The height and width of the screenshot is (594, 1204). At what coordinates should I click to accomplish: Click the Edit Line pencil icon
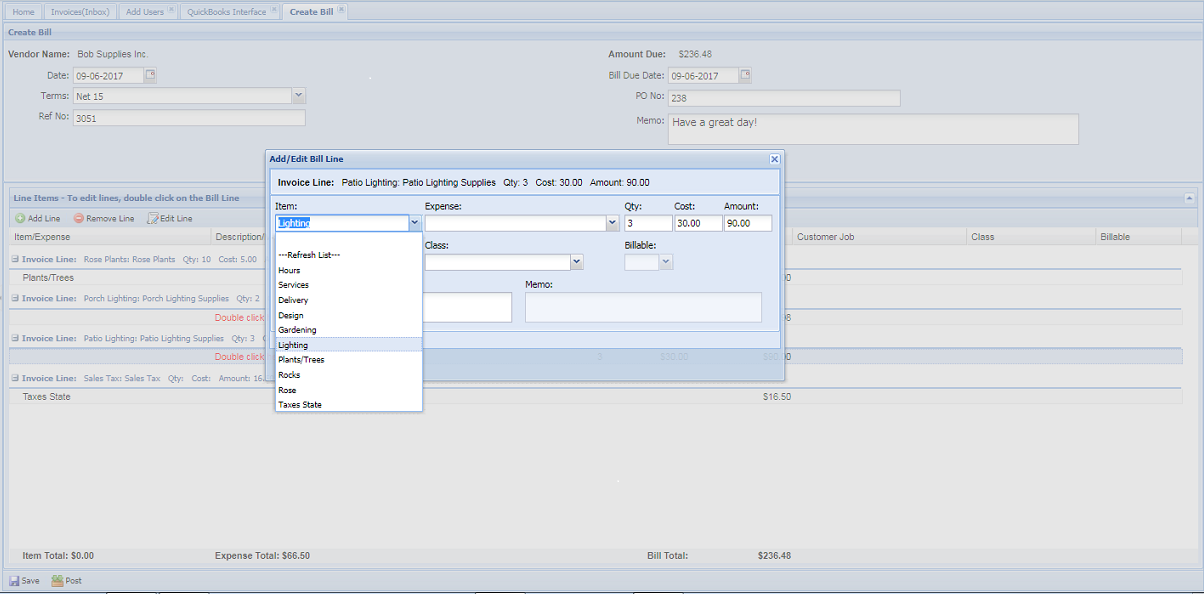click(153, 218)
